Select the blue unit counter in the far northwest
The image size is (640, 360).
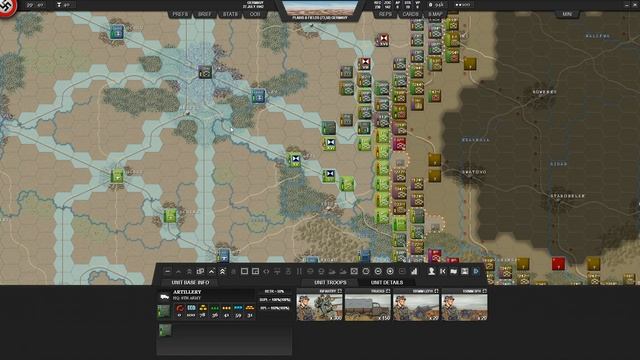(117, 32)
